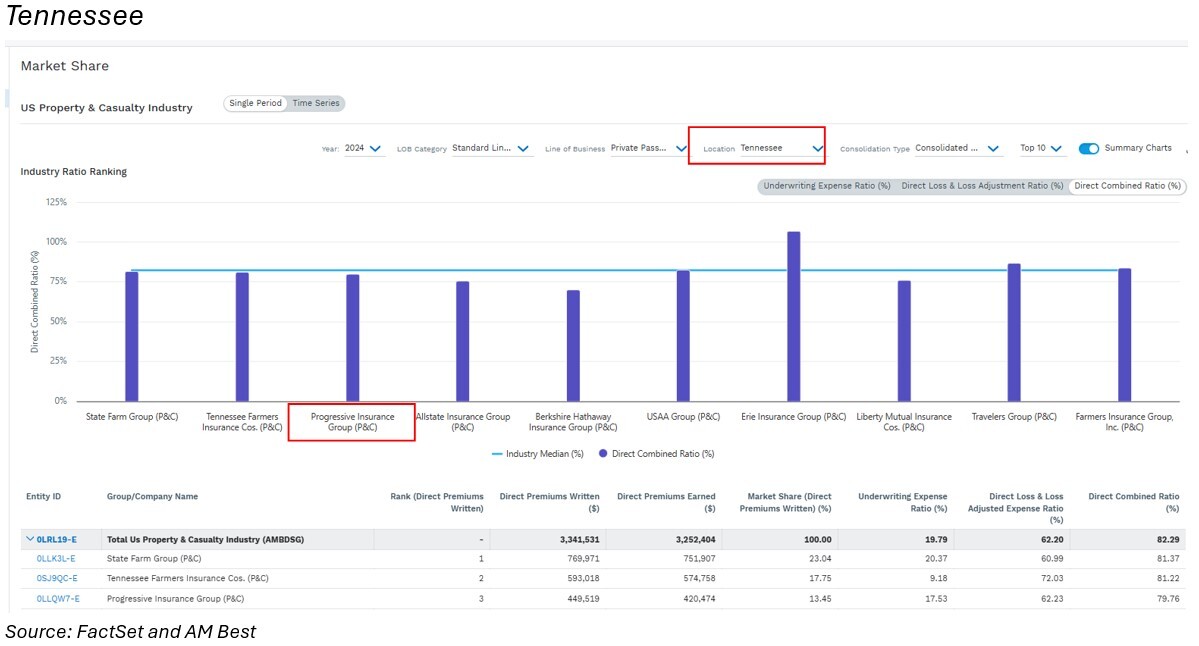Screen dimensions: 1199x646
Task: Switch to Underwriting Expense Ratio tab
Action: (x=826, y=186)
